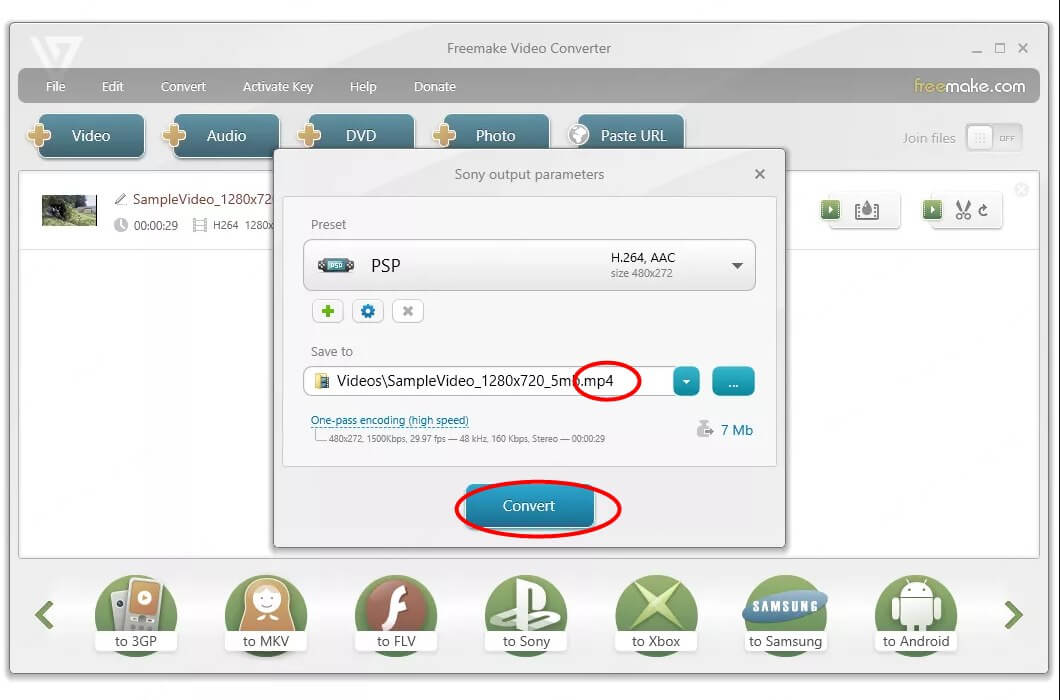Click the H.264, AAC preset codec text
Screen dimensions: 1060x700
click(643, 258)
